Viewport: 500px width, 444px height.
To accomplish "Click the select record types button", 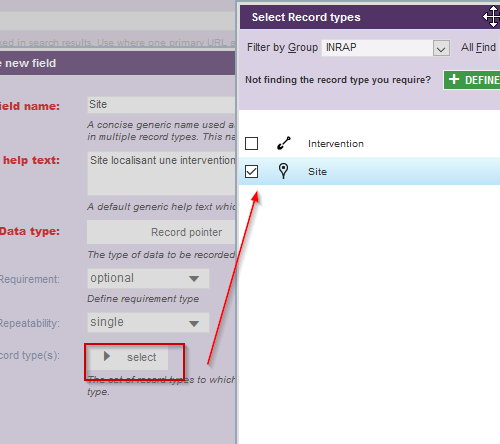I will [128, 357].
